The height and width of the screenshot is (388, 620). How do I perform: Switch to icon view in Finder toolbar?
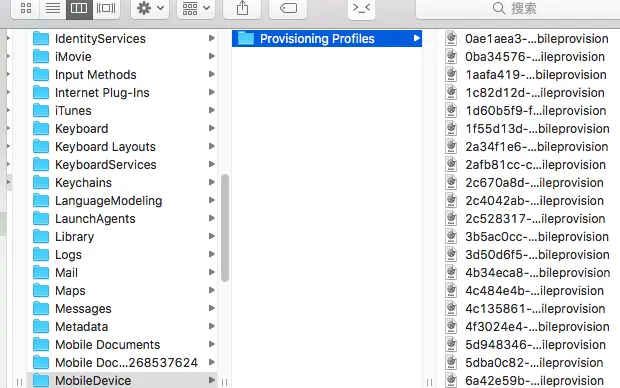[x=26, y=8]
